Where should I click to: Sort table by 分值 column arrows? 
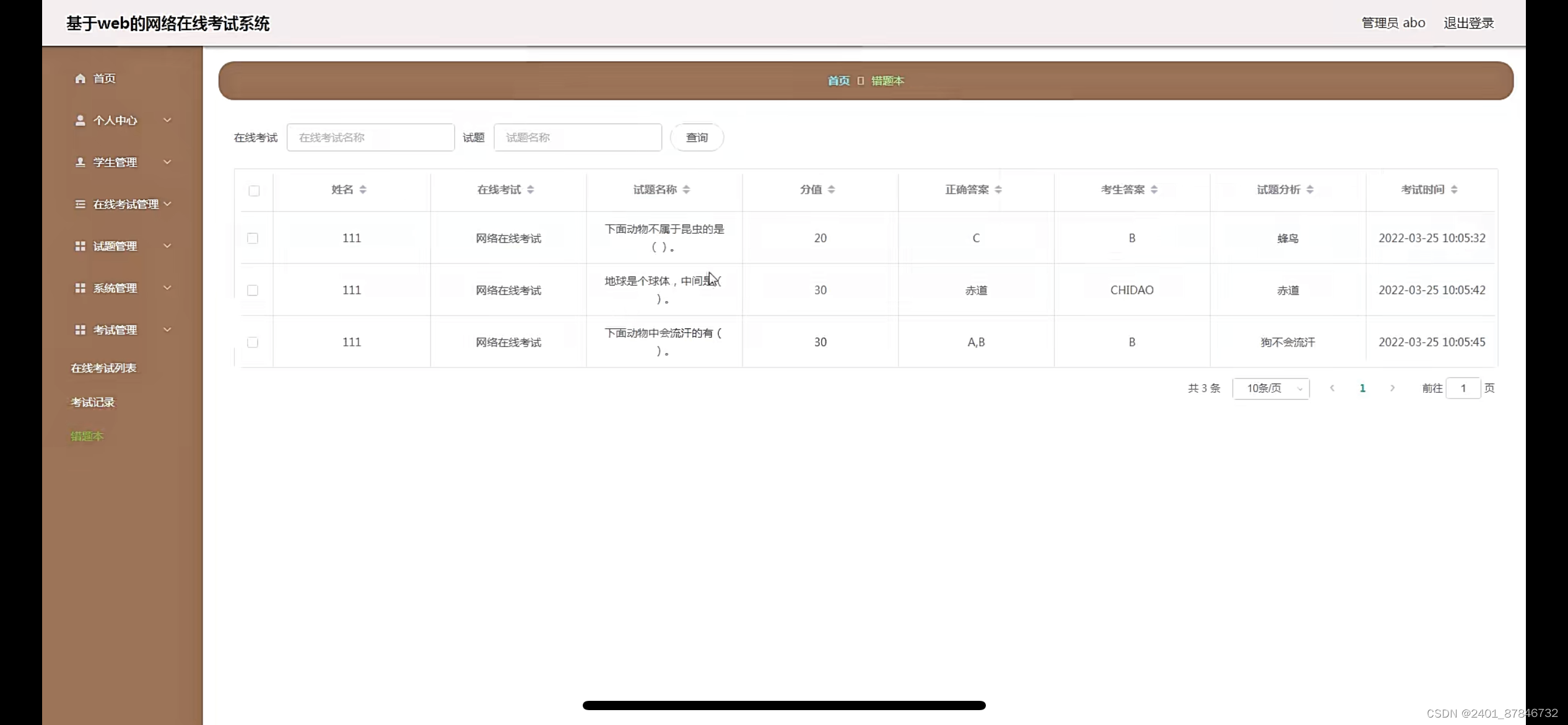831,190
